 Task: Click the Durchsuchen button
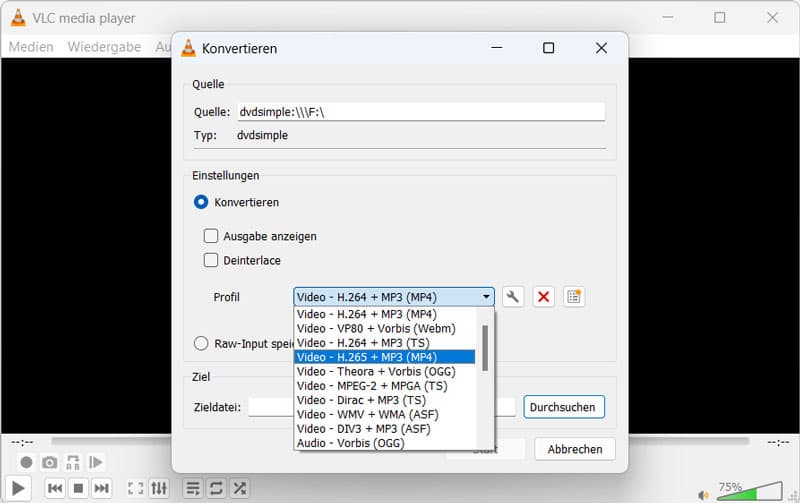(564, 407)
